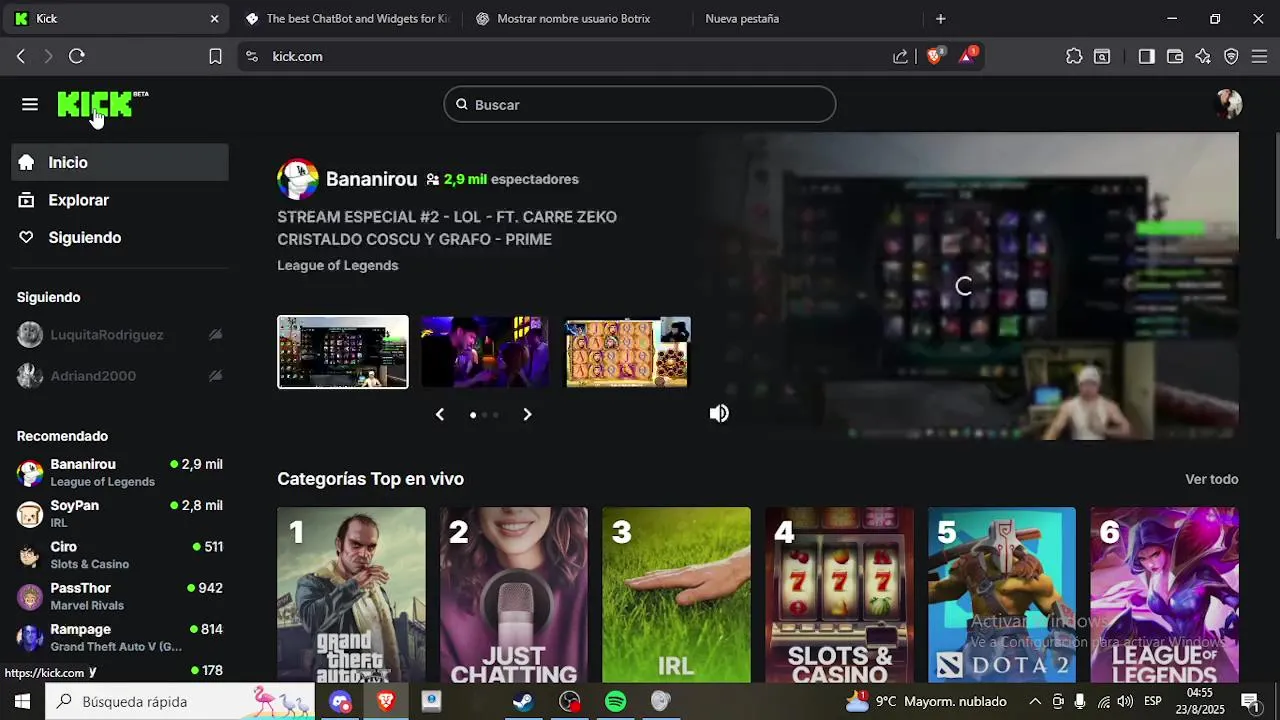Open Bananirou channel name link
This screenshot has width=1280, height=720.
click(x=371, y=179)
